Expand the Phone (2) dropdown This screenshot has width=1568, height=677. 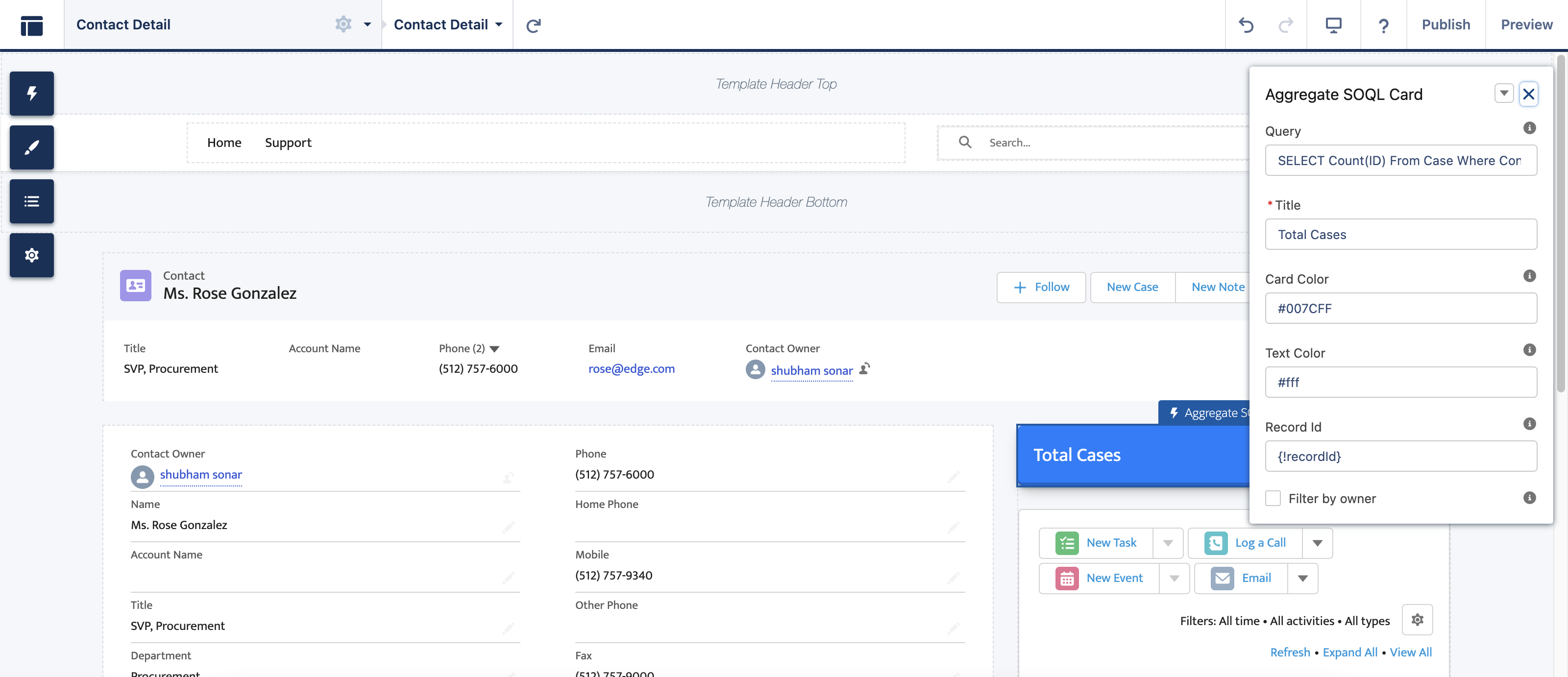[494, 349]
